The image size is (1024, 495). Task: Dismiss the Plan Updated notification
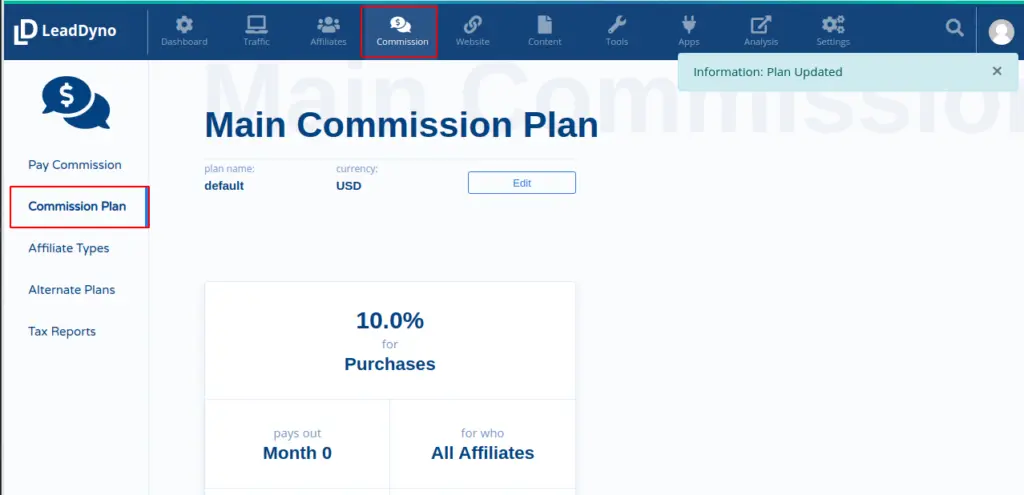point(996,71)
